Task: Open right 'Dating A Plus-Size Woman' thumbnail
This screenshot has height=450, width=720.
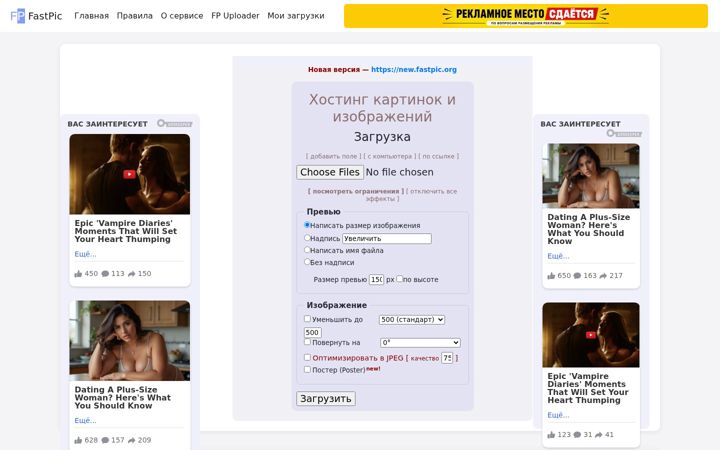Action: [591, 176]
